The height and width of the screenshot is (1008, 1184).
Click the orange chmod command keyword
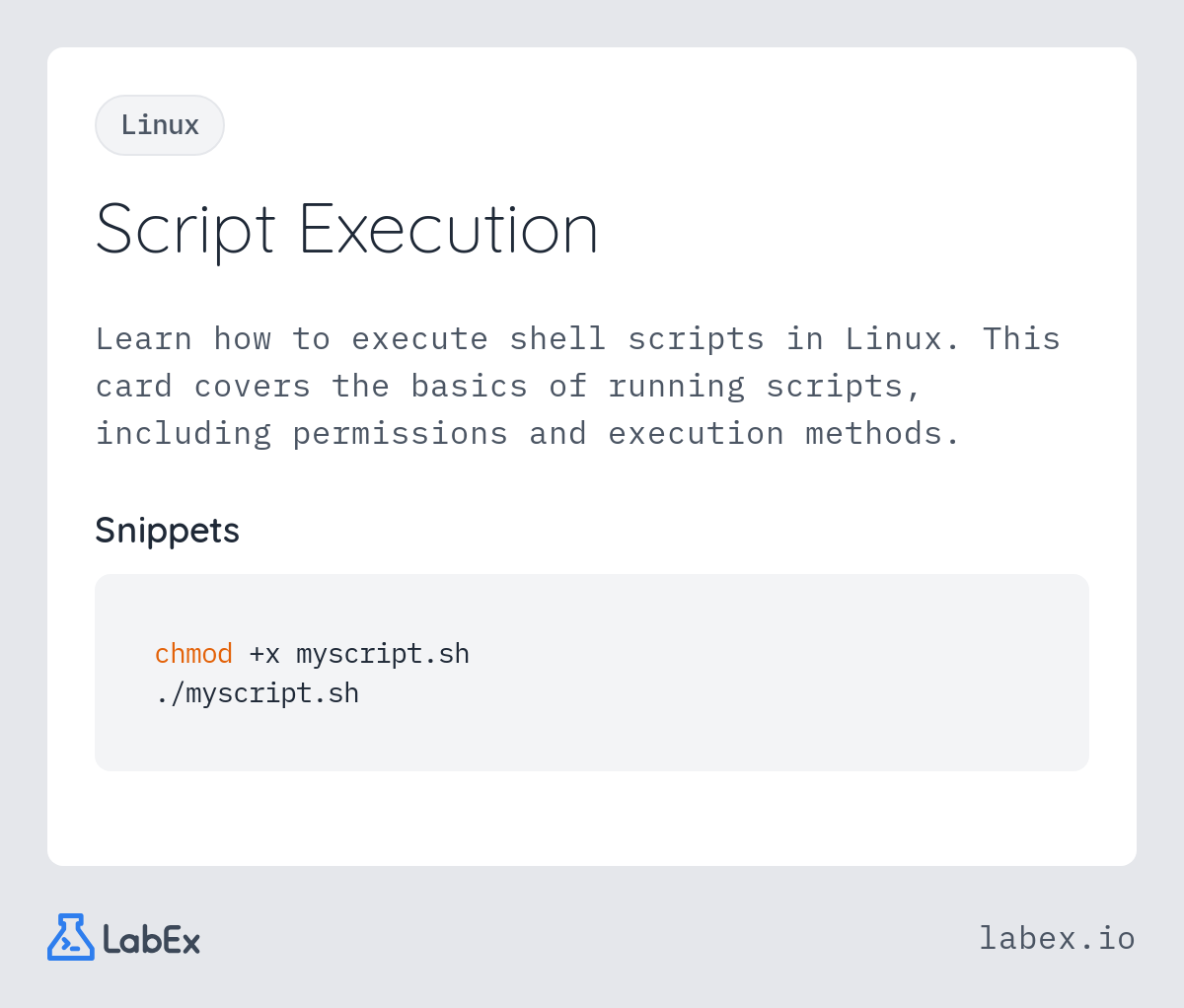pos(193,654)
